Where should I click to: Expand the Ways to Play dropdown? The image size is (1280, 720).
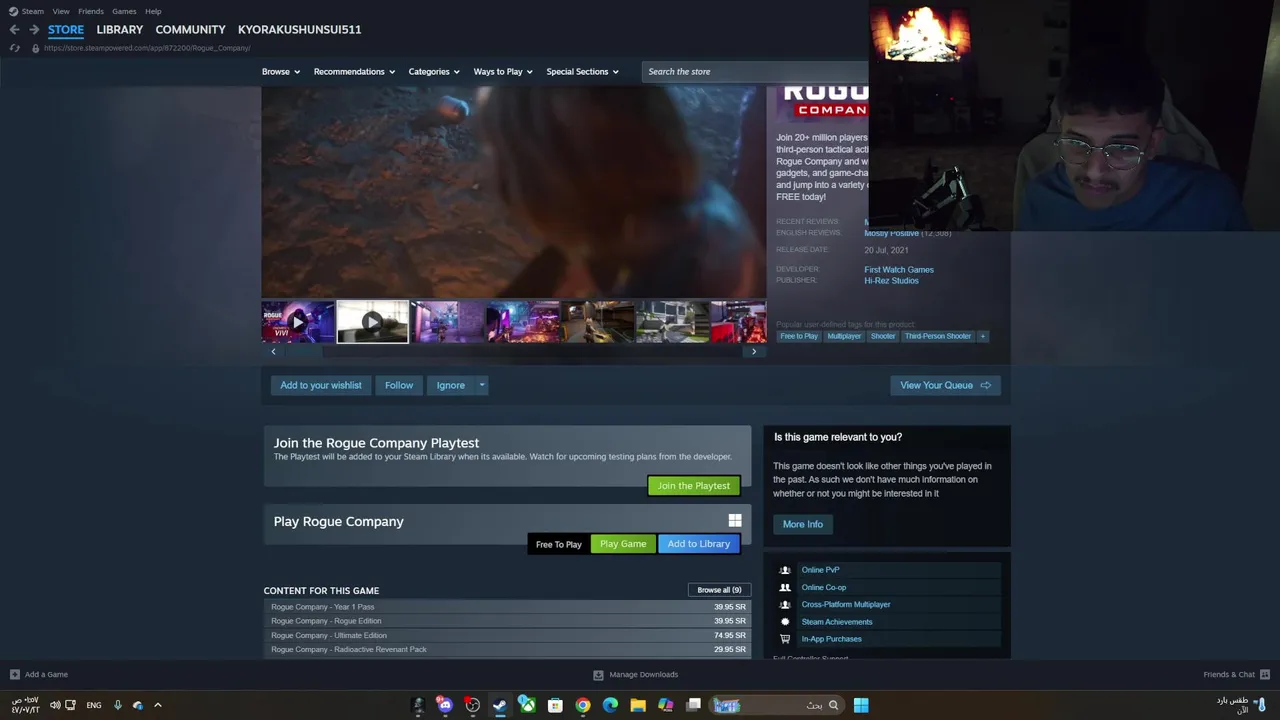click(503, 72)
